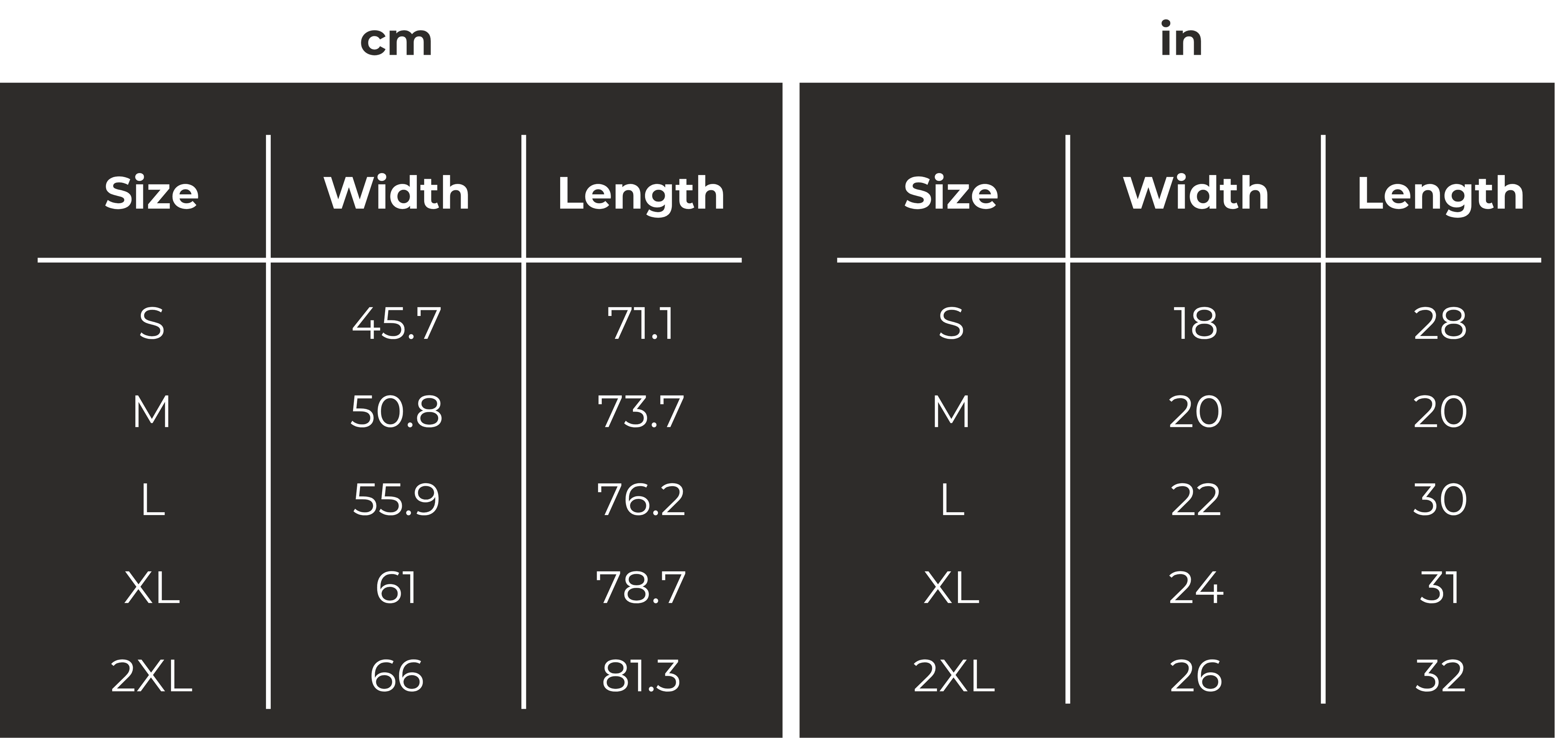
Task: Click the in unit heading
Action: pyautogui.click(x=1181, y=39)
